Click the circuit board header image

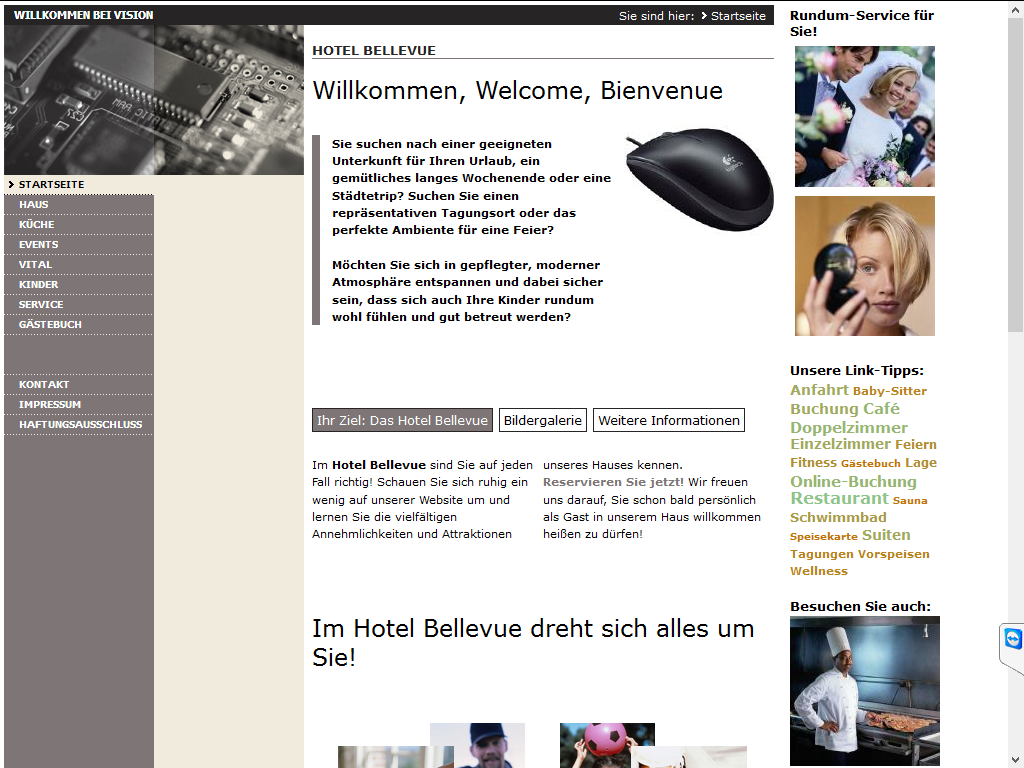click(154, 100)
